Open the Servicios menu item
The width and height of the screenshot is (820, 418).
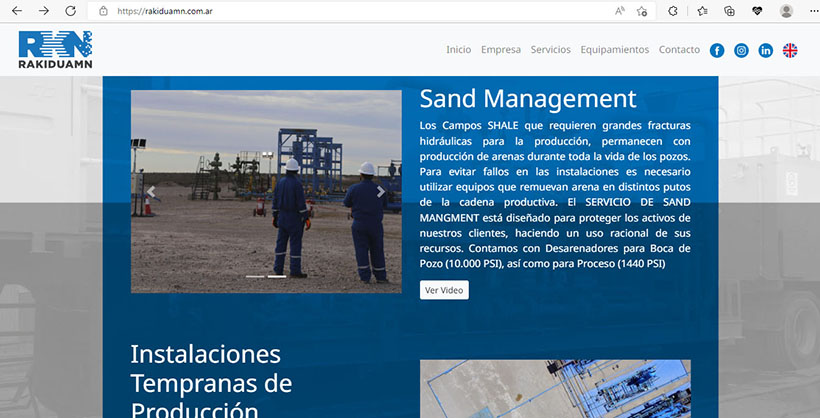pos(550,50)
